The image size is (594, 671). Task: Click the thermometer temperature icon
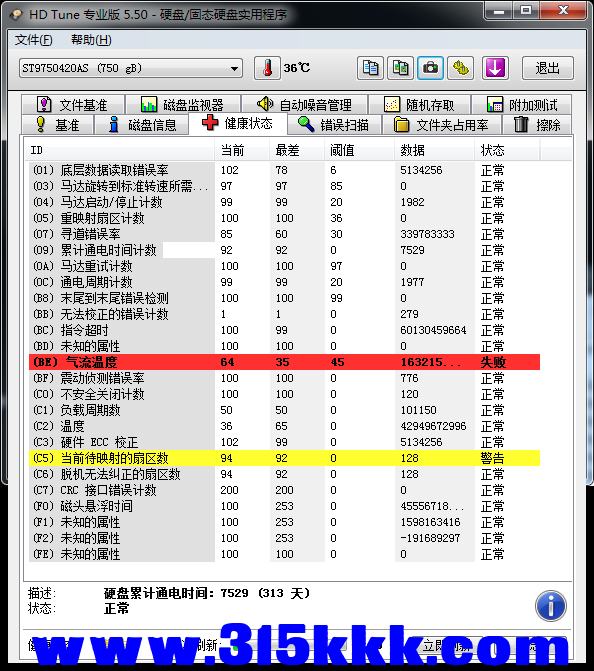[x=267, y=68]
